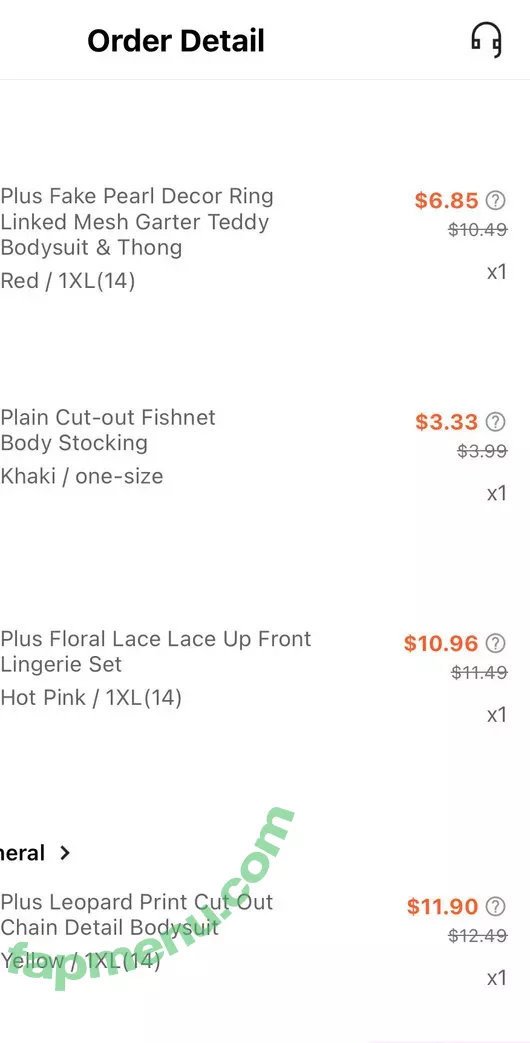Expand the store chevron above Leopard Bodysuit
530x1043 pixels.
click(65, 853)
